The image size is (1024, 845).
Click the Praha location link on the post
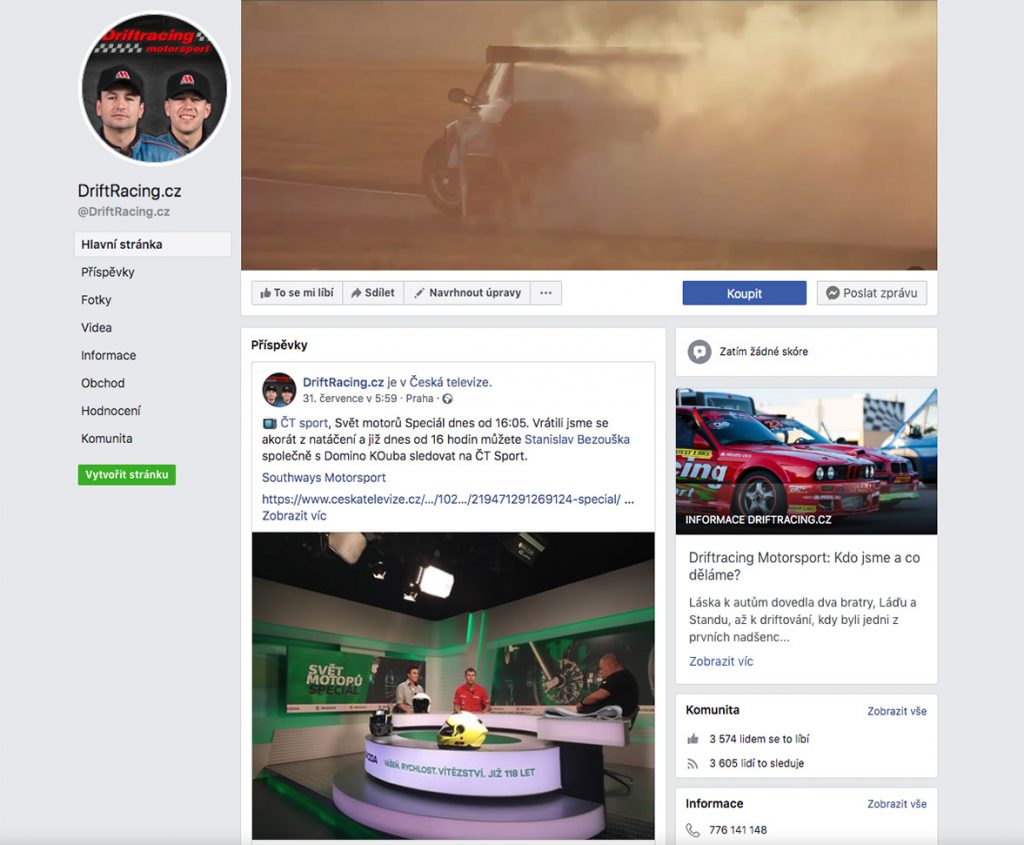tap(419, 398)
